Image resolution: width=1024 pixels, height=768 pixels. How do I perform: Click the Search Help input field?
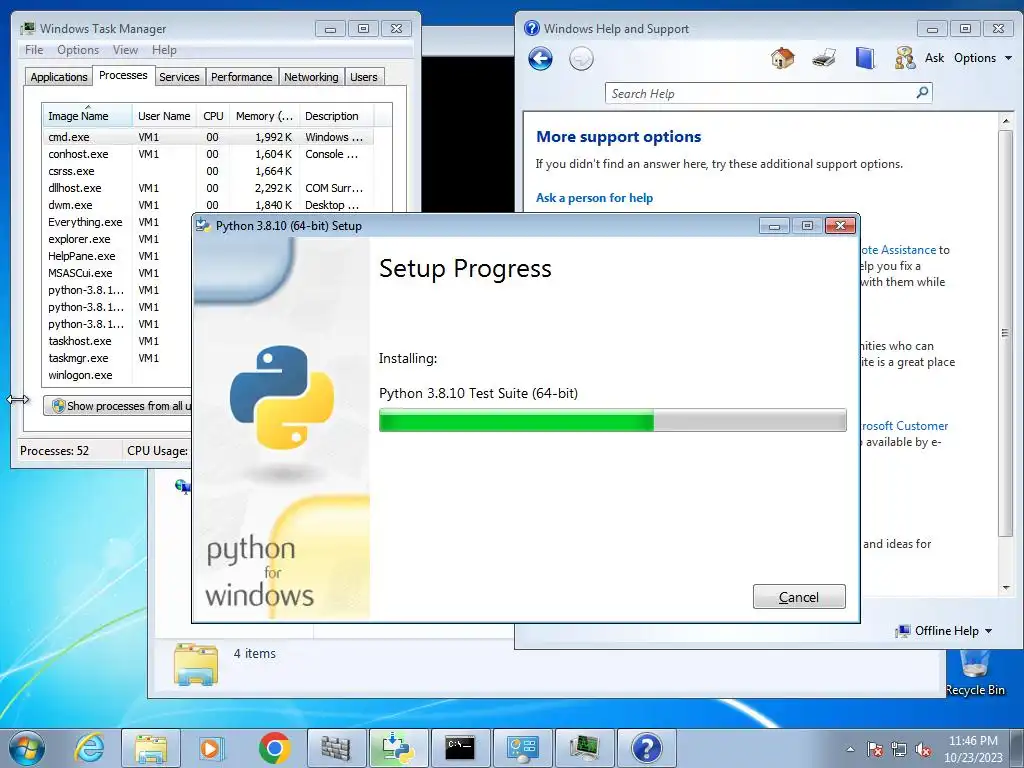click(761, 93)
